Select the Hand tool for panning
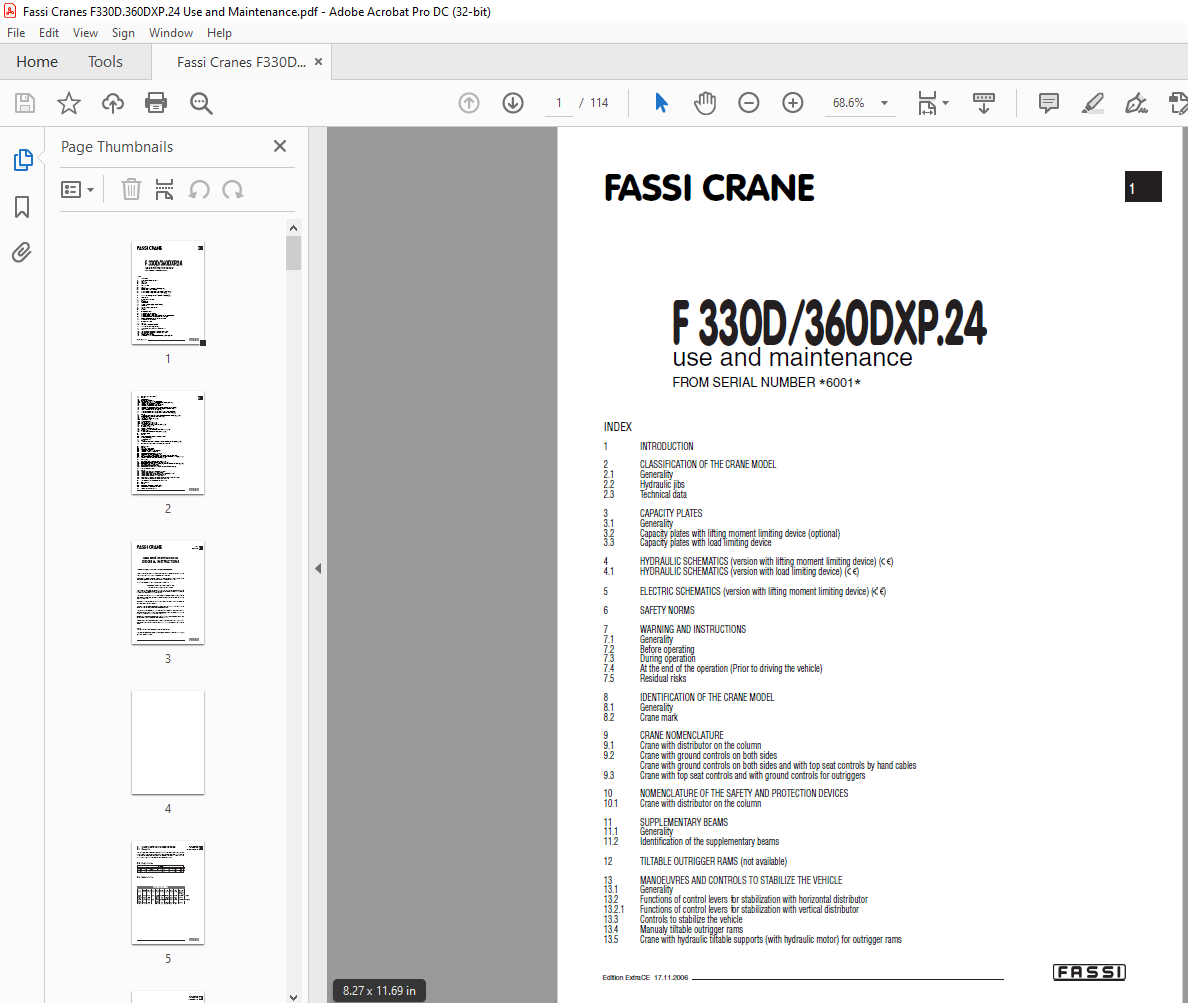The height and width of the screenshot is (1003, 1188). click(705, 103)
